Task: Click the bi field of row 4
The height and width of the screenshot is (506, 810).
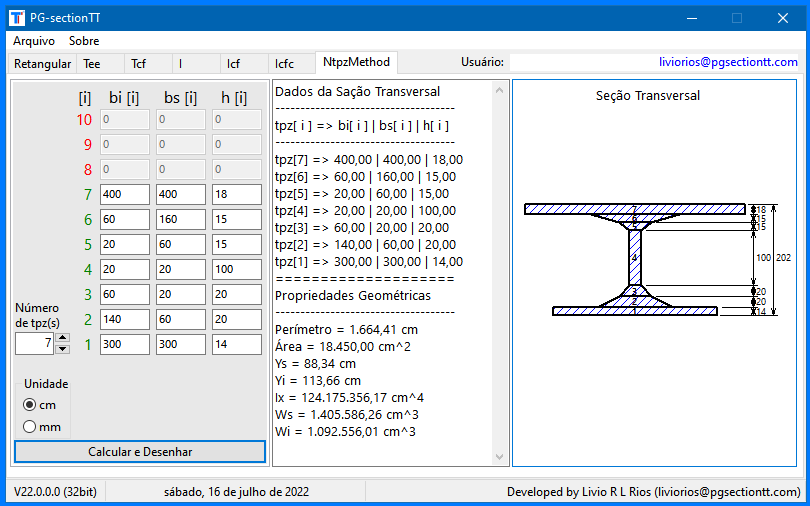Action: pyautogui.click(x=125, y=270)
